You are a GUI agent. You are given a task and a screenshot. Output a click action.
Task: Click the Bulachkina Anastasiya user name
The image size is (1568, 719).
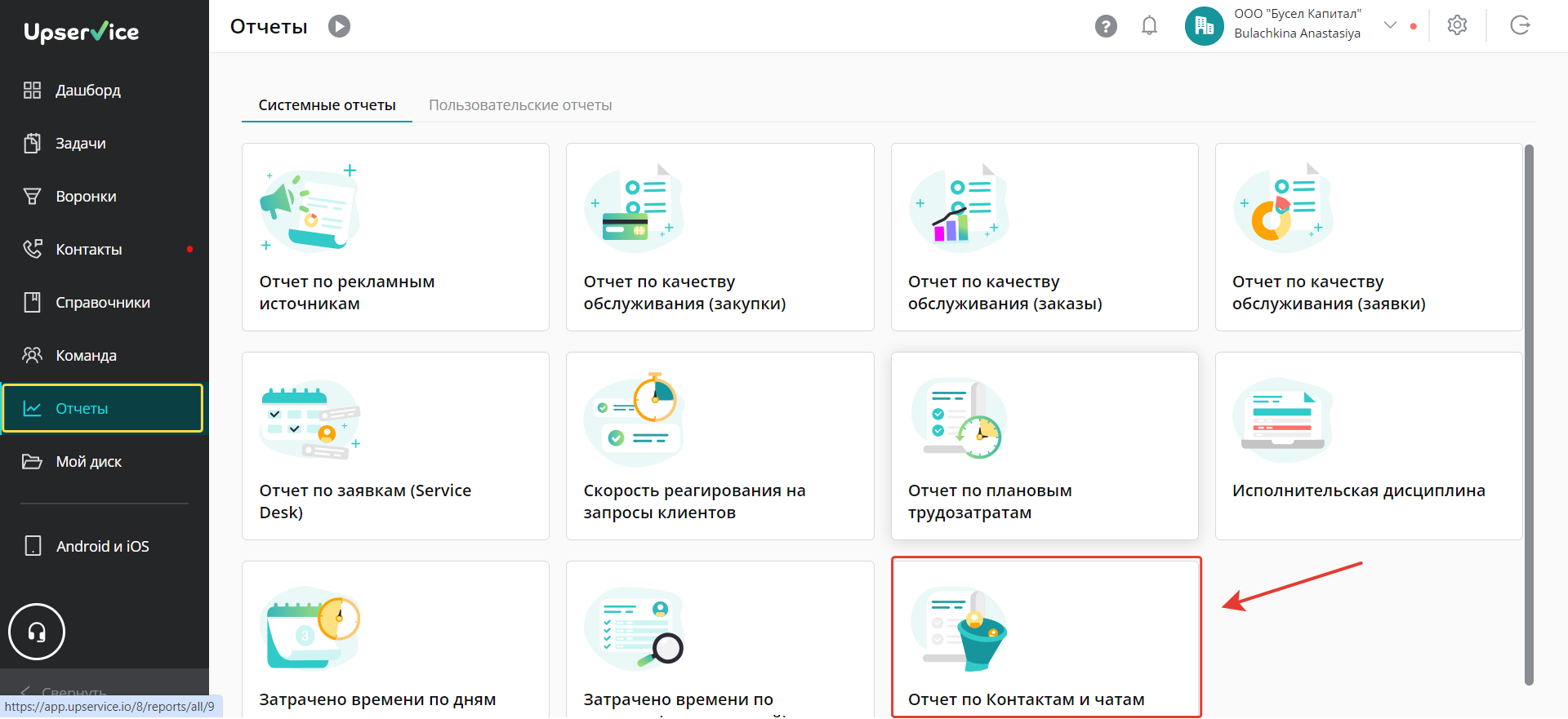[1297, 33]
